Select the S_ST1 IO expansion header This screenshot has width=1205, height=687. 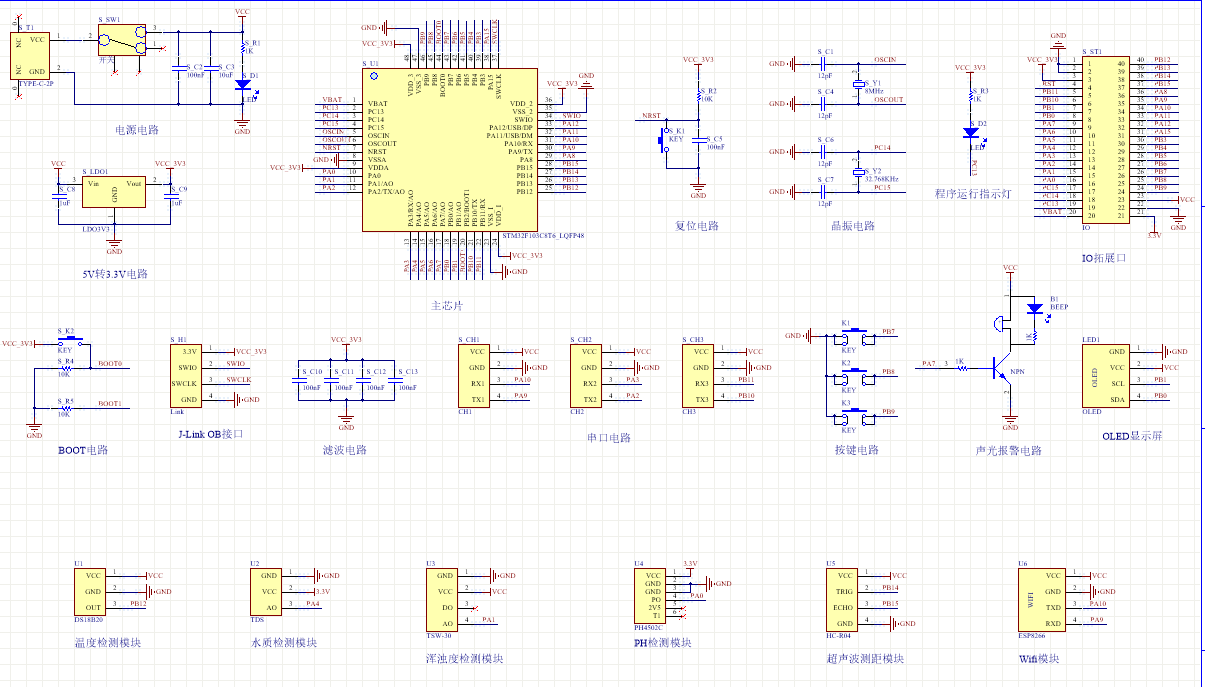[1106, 137]
